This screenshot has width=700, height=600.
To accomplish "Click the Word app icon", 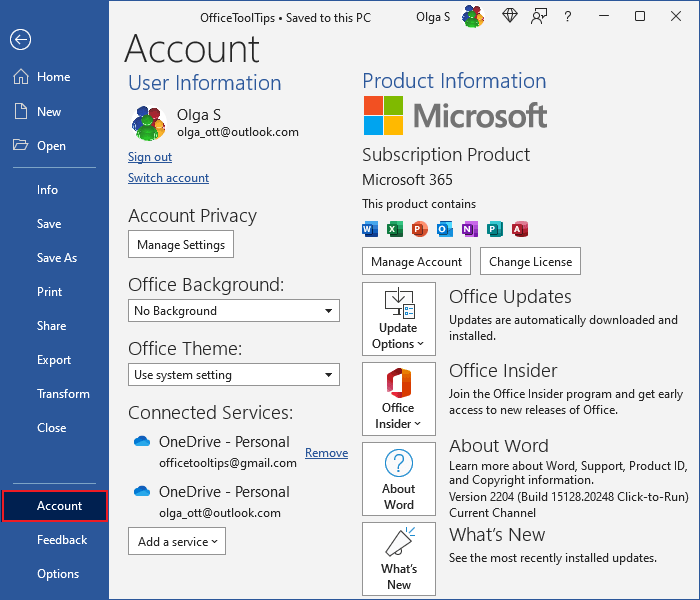I will pos(370,229).
